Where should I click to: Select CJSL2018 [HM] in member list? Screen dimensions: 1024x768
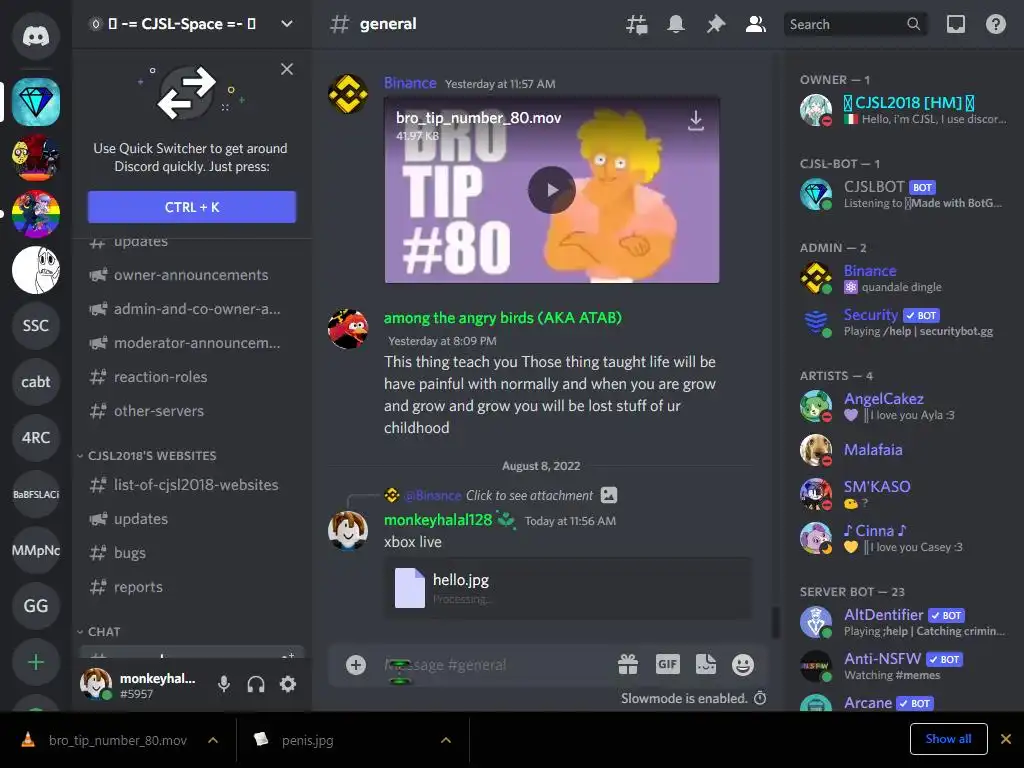[x=904, y=110]
